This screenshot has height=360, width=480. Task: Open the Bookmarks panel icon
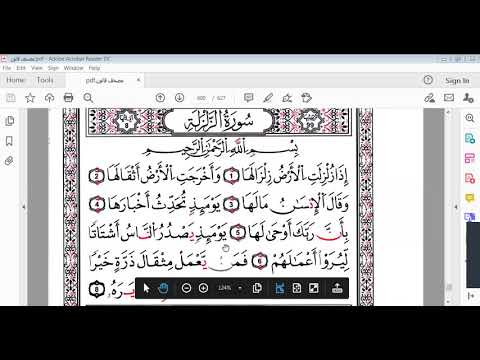(x=9, y=141)
